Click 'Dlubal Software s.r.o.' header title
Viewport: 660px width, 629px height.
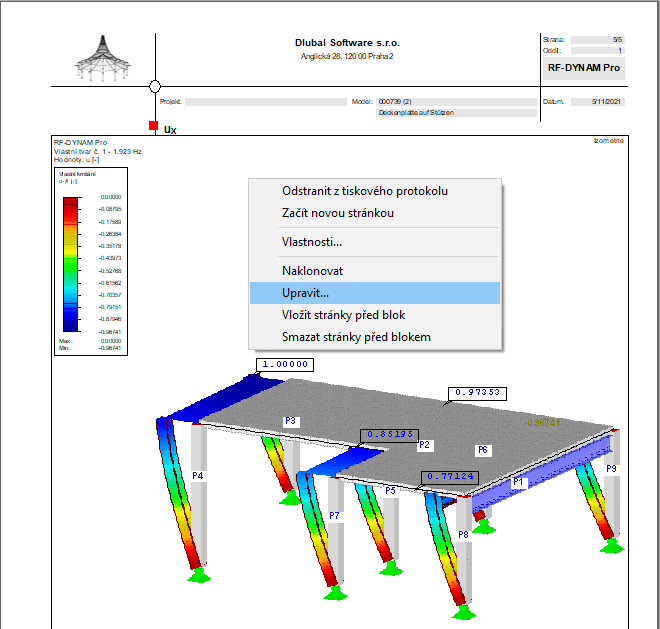[x=347, y=43]
